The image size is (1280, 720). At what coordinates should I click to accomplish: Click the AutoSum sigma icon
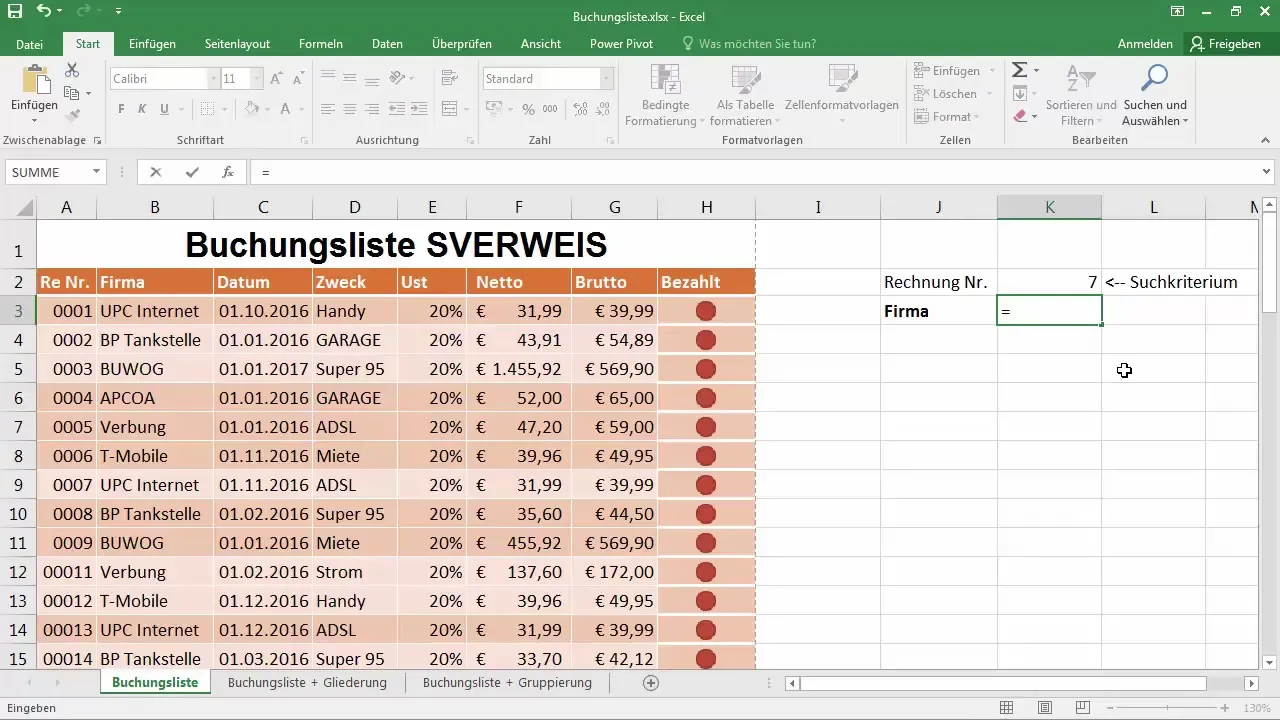(x=1019, y=70)
